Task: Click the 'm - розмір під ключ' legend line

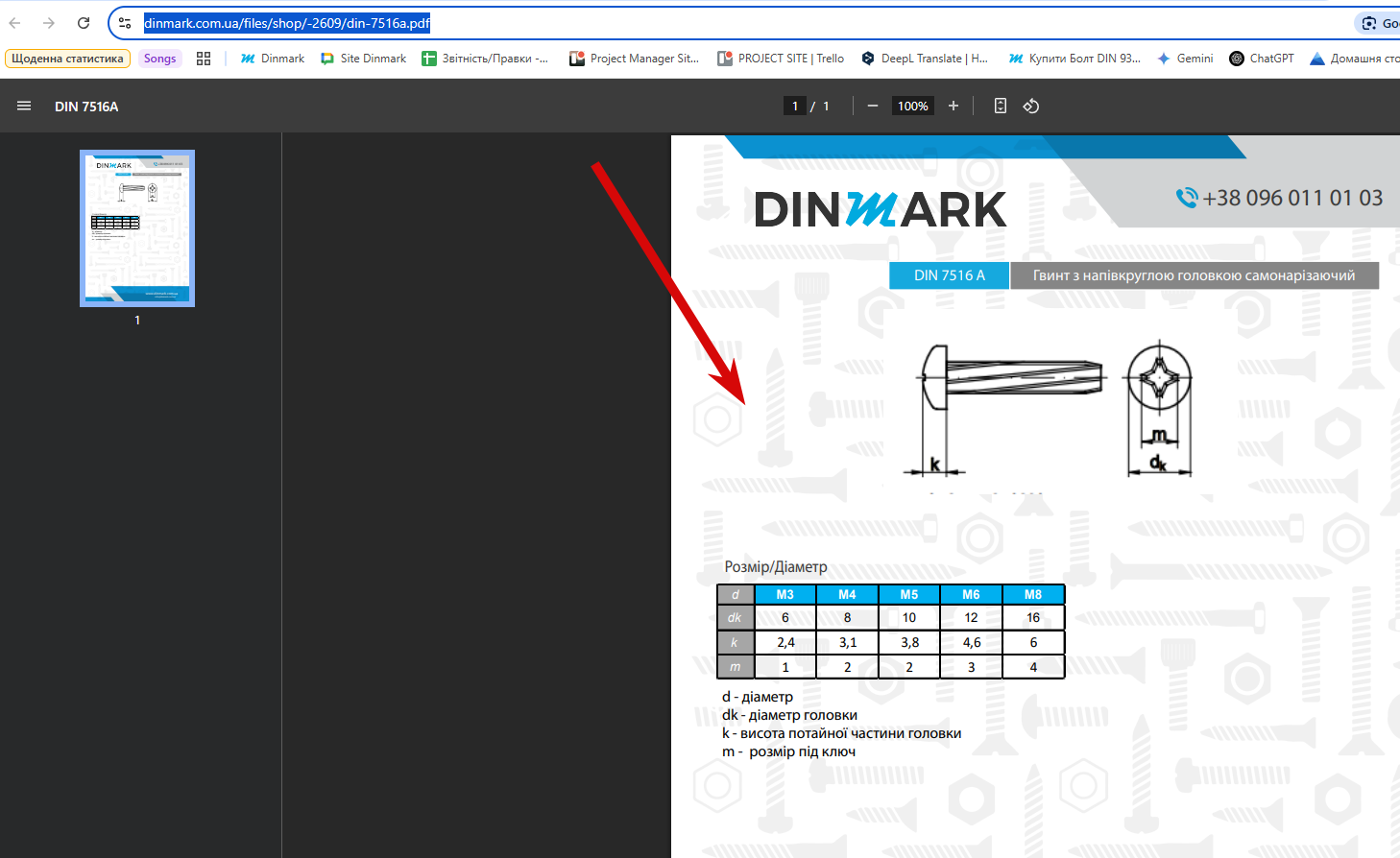Action: click(788, 751)
